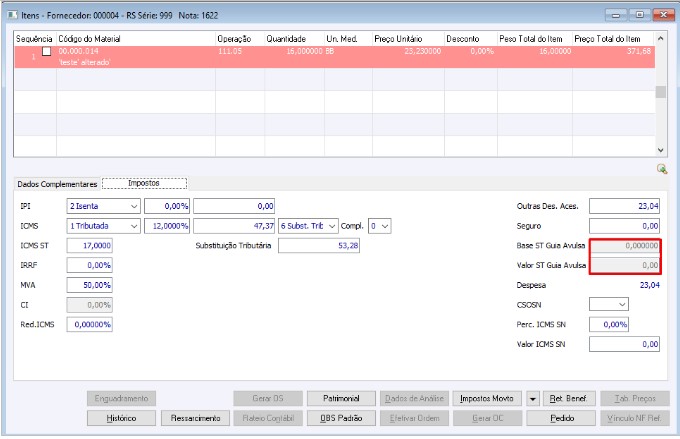680x439 pixels.
Task: Click the Preço Unitário column header
Action: coord(408,39)
